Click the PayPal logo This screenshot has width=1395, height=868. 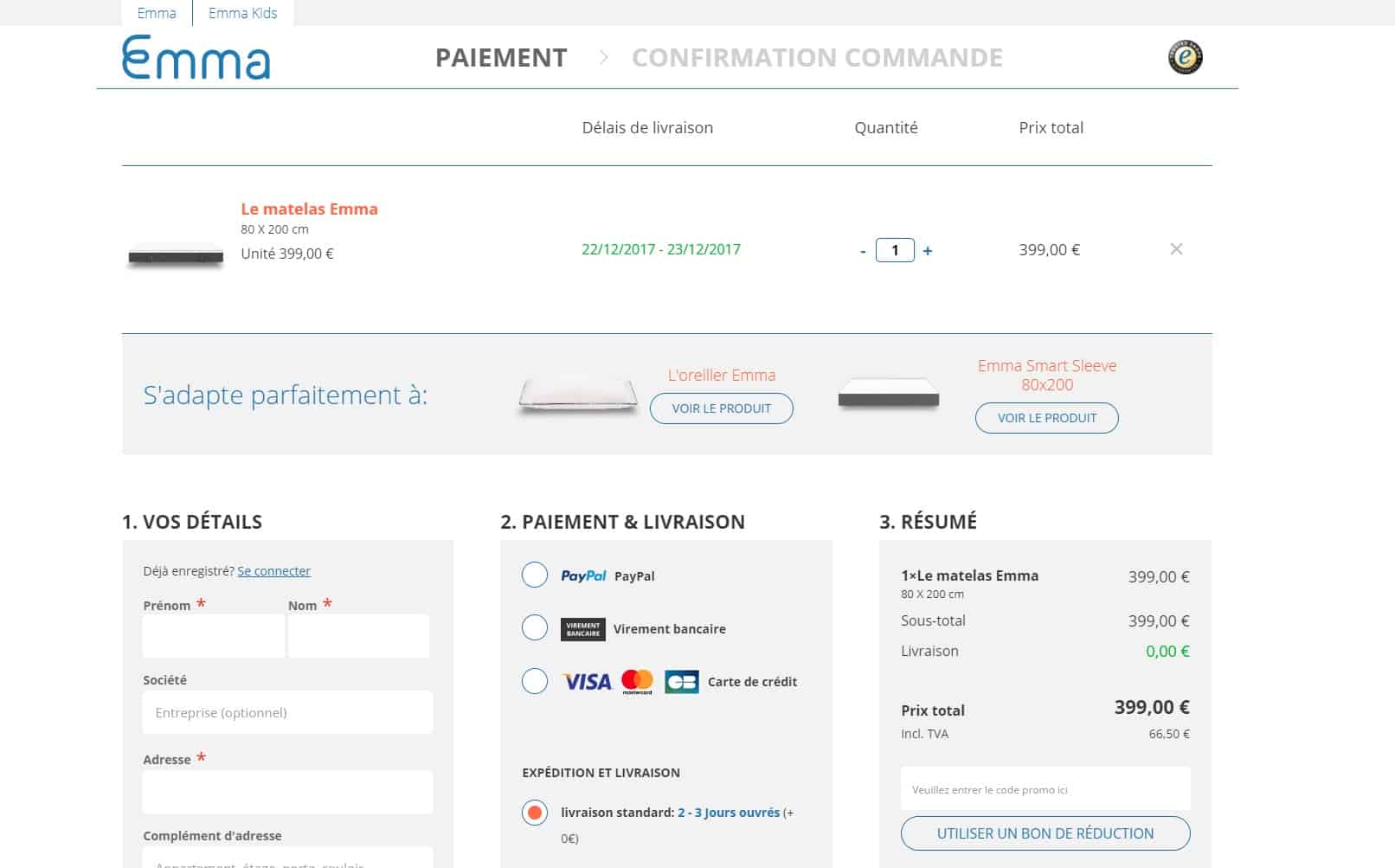583,575
